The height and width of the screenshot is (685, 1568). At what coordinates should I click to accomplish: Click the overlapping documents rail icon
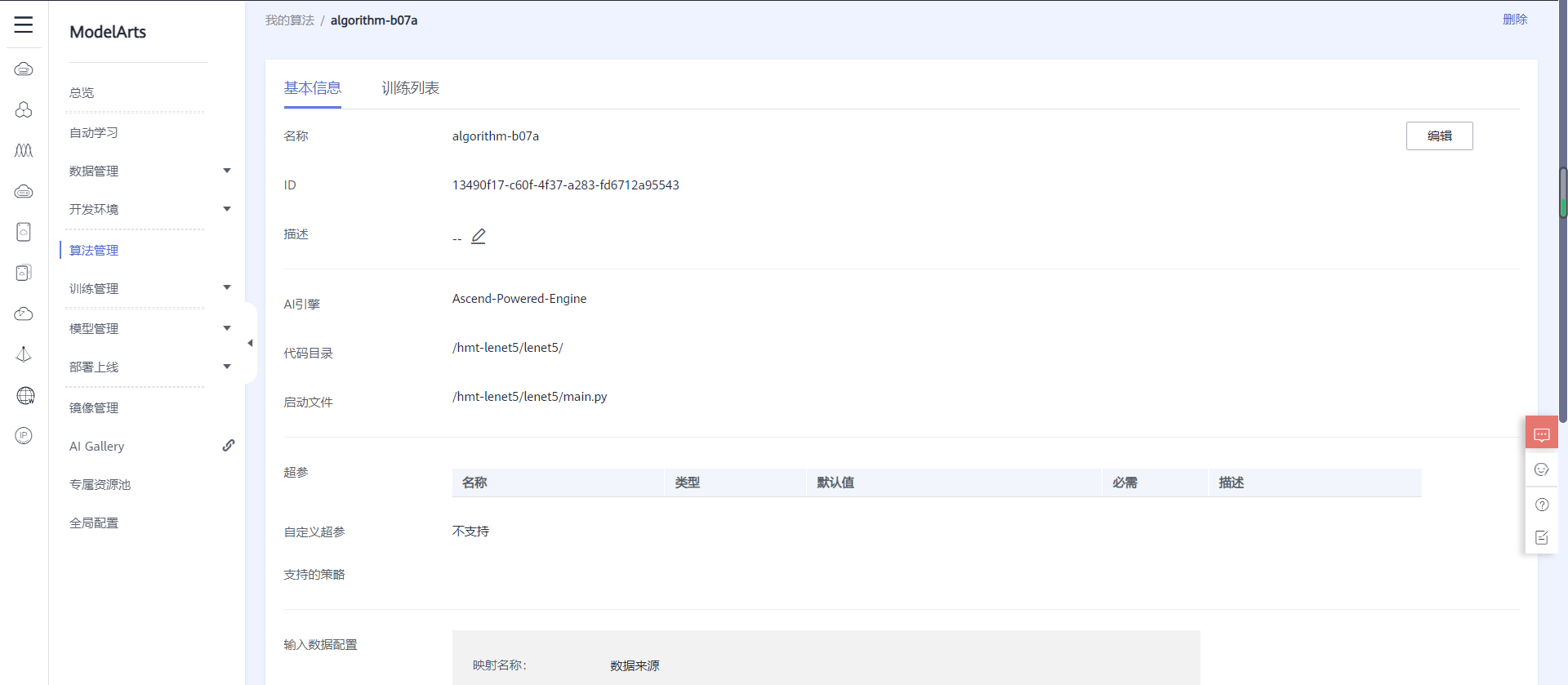(24, 273)
